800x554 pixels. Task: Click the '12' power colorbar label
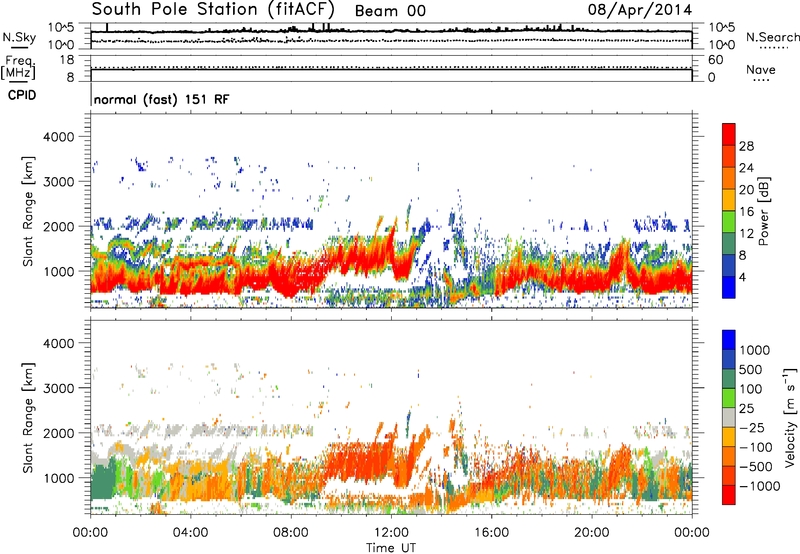746,234
